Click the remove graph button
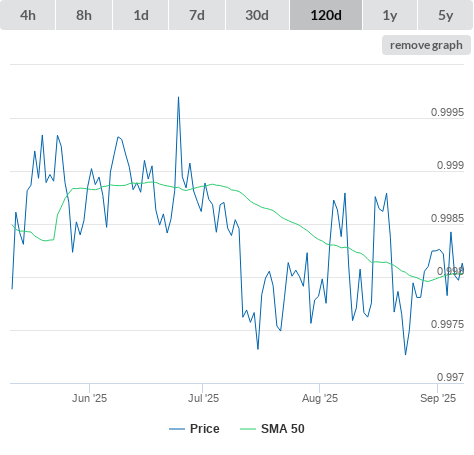The height and width of the screenshot is (455, 474). click(426, 45)
